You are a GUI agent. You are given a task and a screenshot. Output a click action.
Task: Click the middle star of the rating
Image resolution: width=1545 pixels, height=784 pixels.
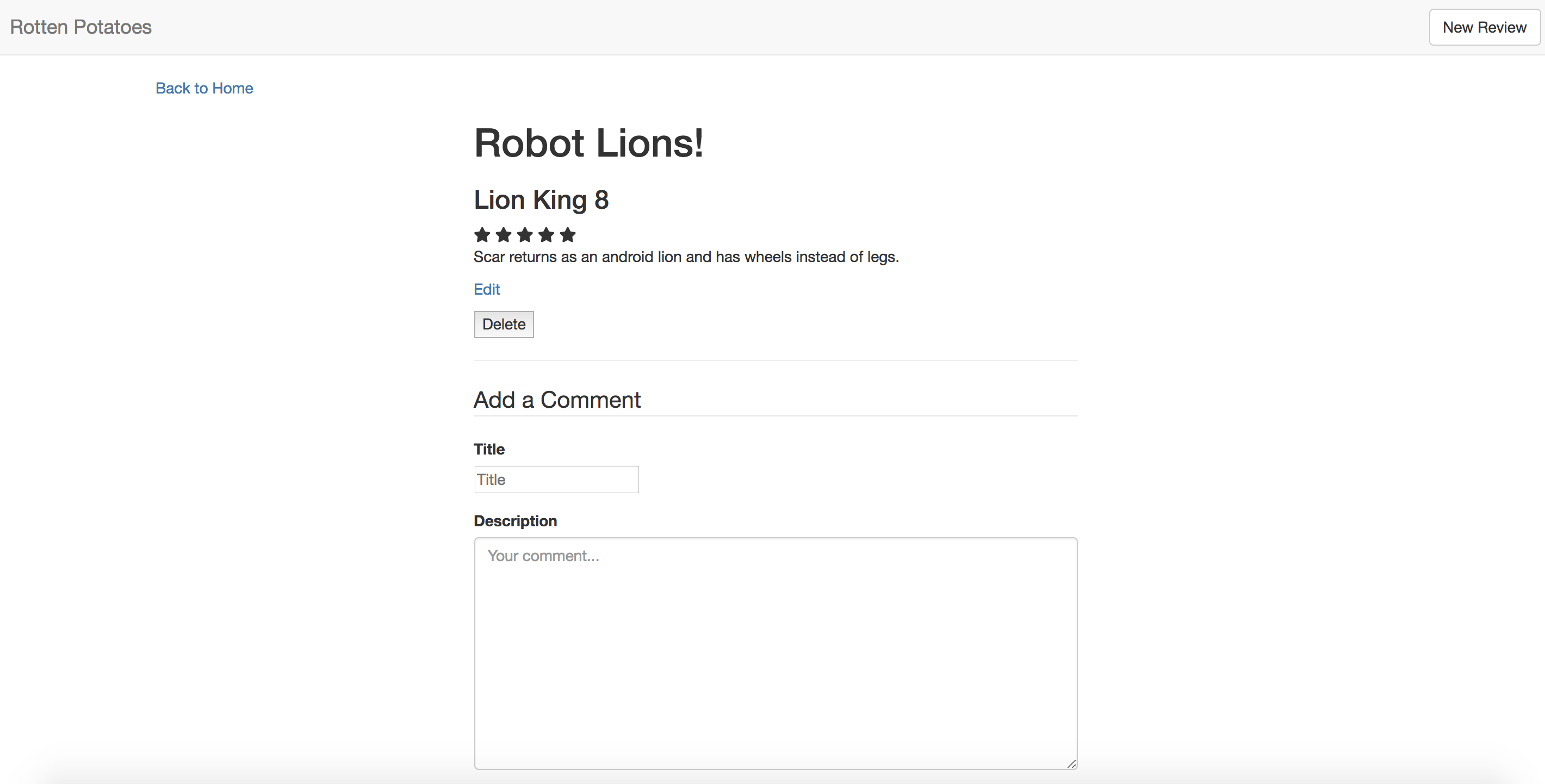tap(524, 235)
